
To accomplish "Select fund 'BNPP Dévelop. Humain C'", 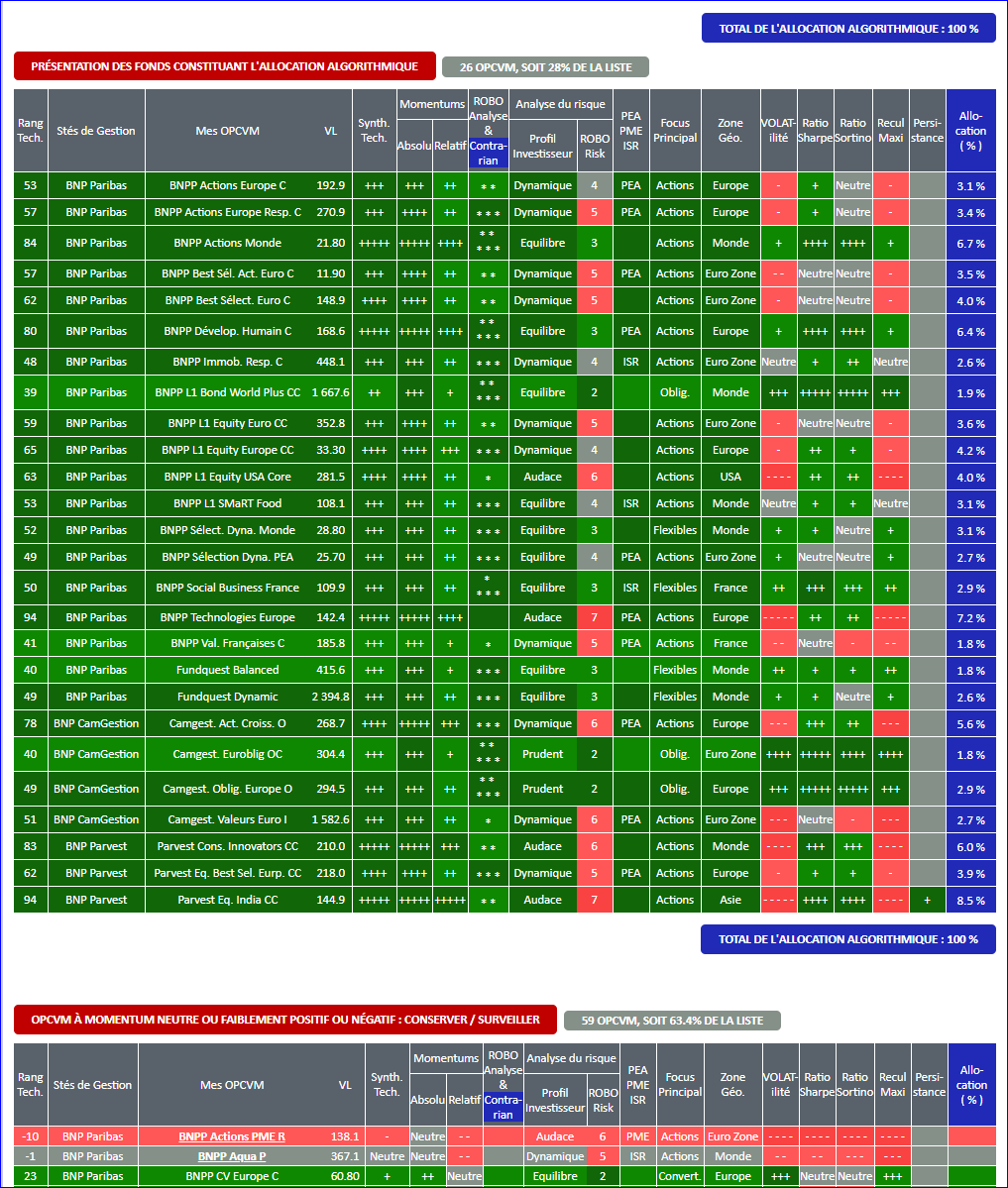I will [x=228, y=331].
